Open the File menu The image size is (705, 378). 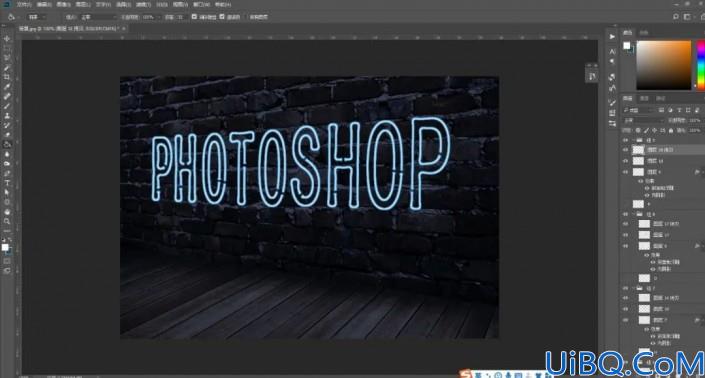click(x=24, y=4)
